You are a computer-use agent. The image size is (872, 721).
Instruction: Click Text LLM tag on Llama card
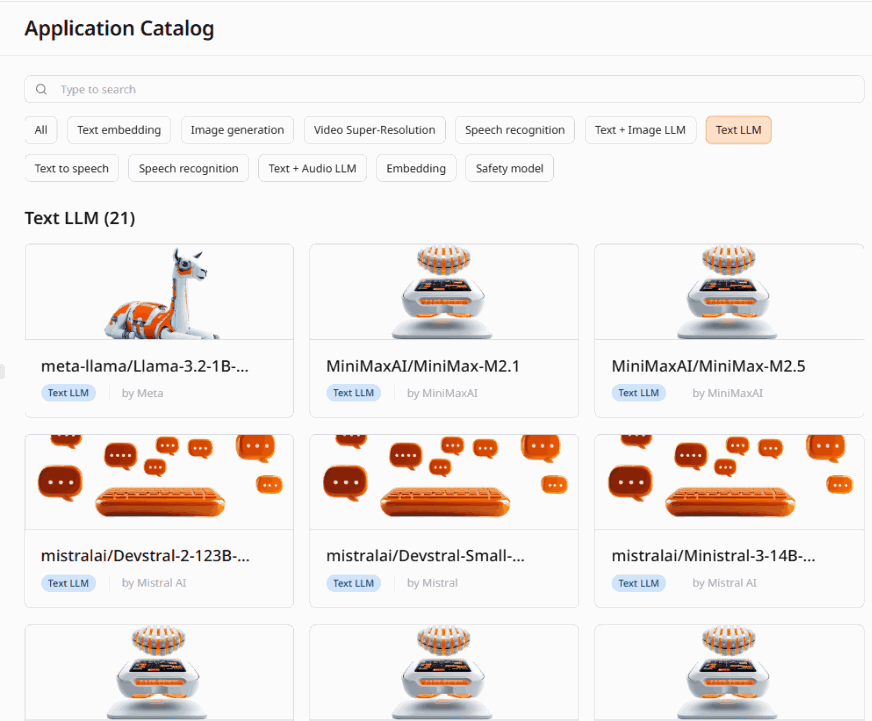[68, 393]
